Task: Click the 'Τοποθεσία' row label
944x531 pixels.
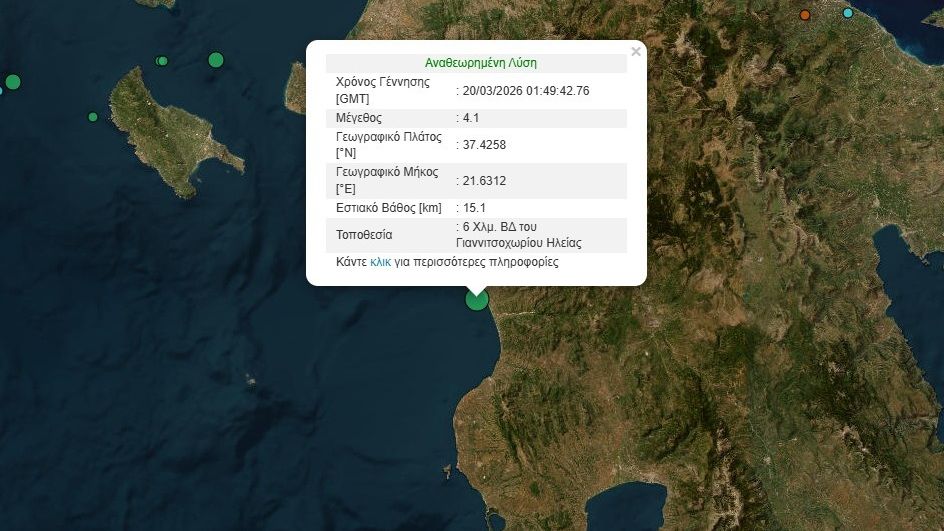Action: [364, 235]
